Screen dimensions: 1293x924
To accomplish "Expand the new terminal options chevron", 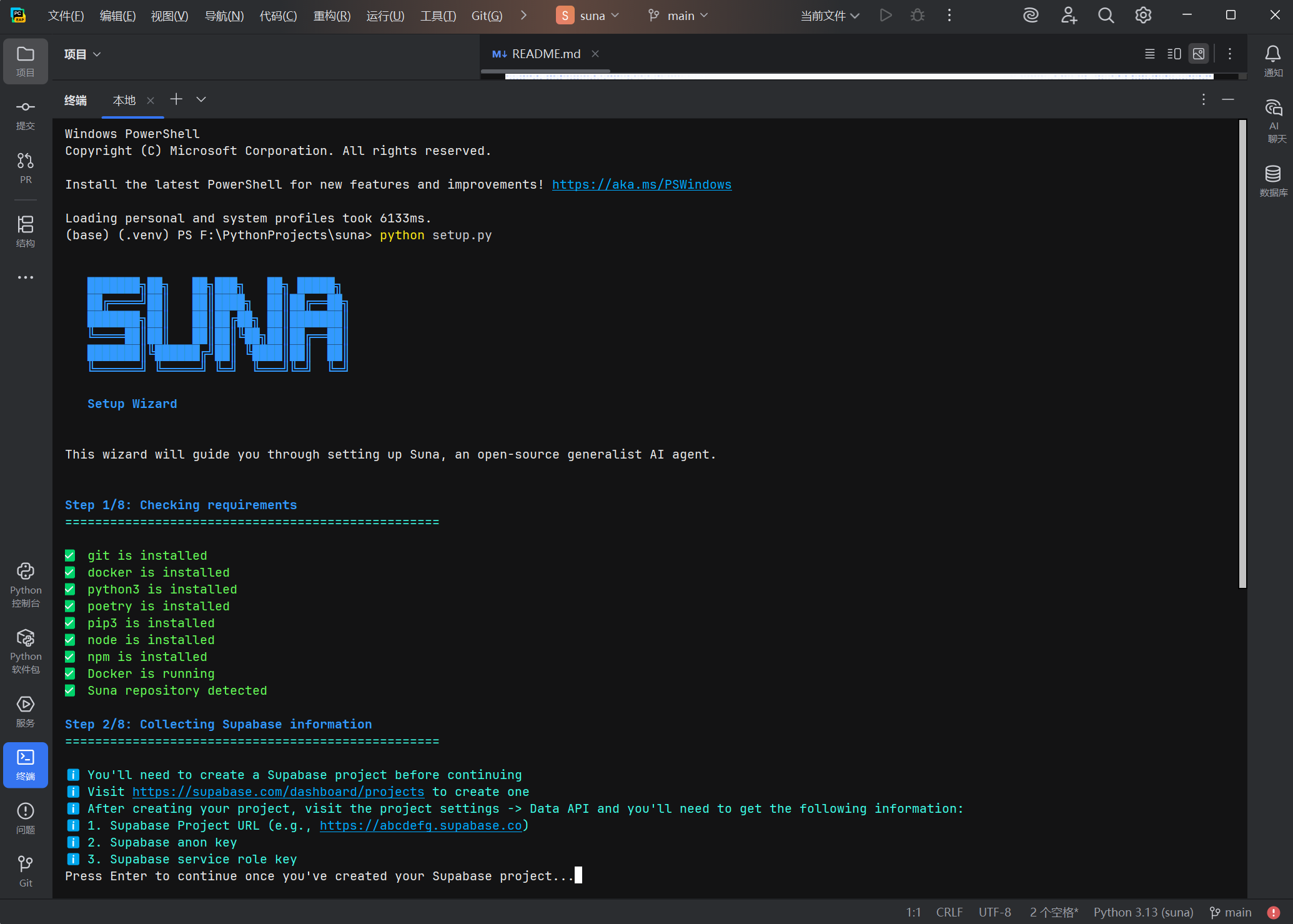I will (x=201, y=99).
